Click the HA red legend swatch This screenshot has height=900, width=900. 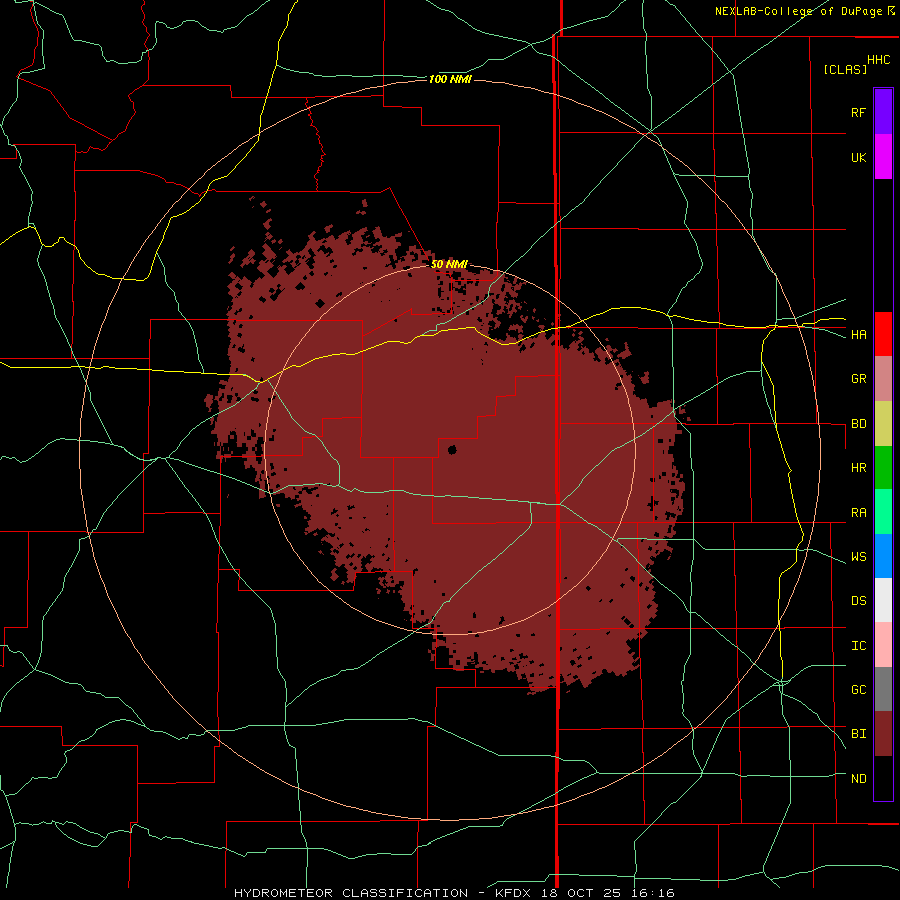(883, 334)
